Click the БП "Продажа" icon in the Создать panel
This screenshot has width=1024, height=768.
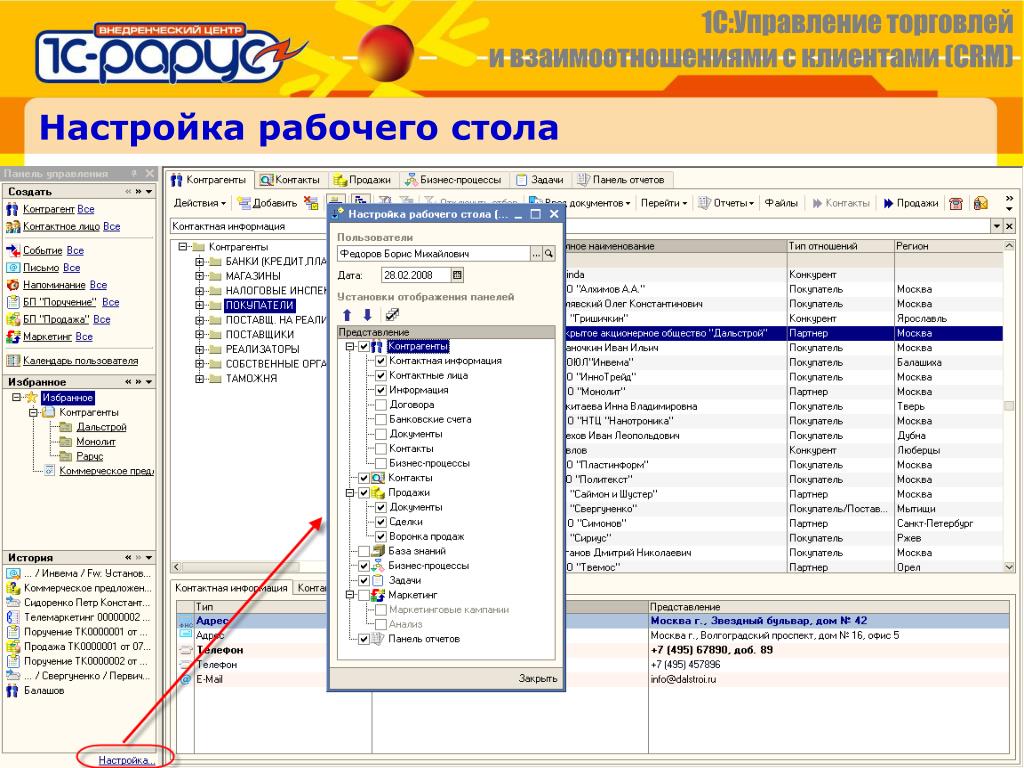12,319
